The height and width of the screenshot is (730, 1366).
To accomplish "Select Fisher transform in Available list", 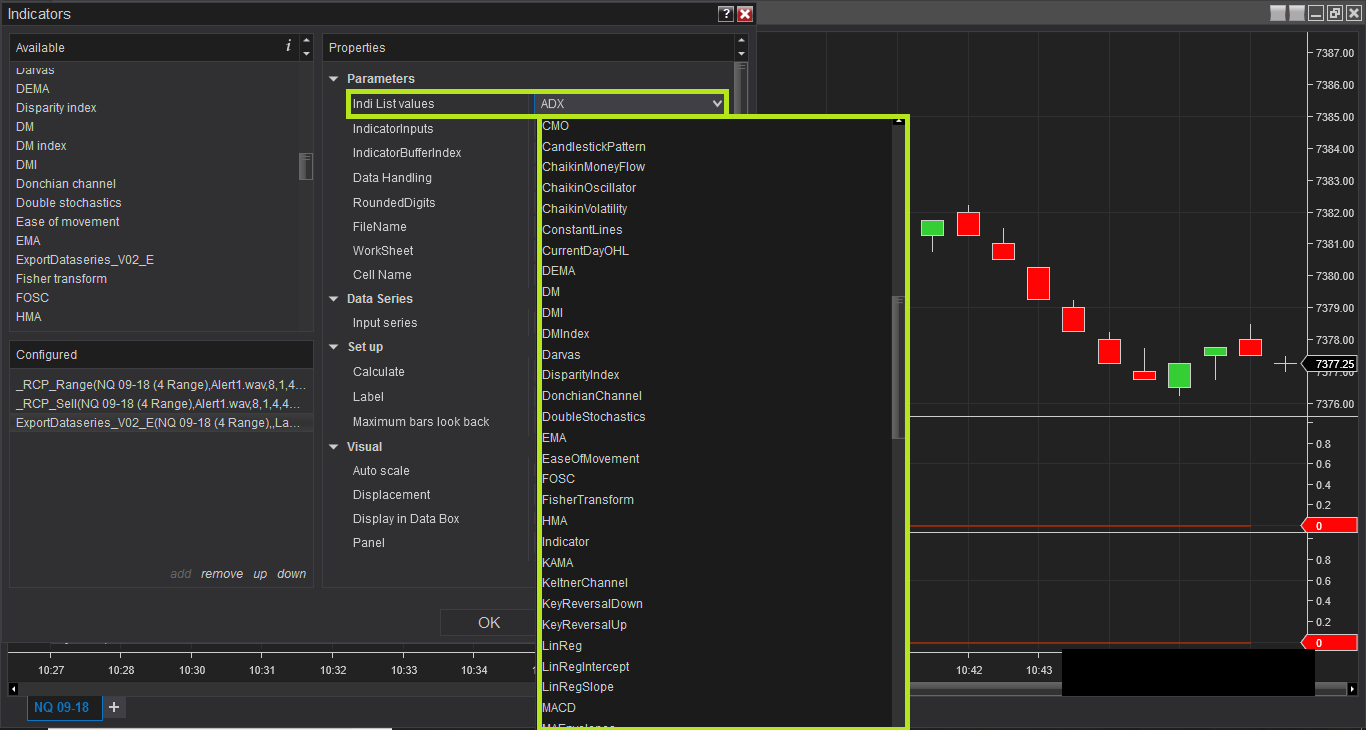I will tap(61, 279).
